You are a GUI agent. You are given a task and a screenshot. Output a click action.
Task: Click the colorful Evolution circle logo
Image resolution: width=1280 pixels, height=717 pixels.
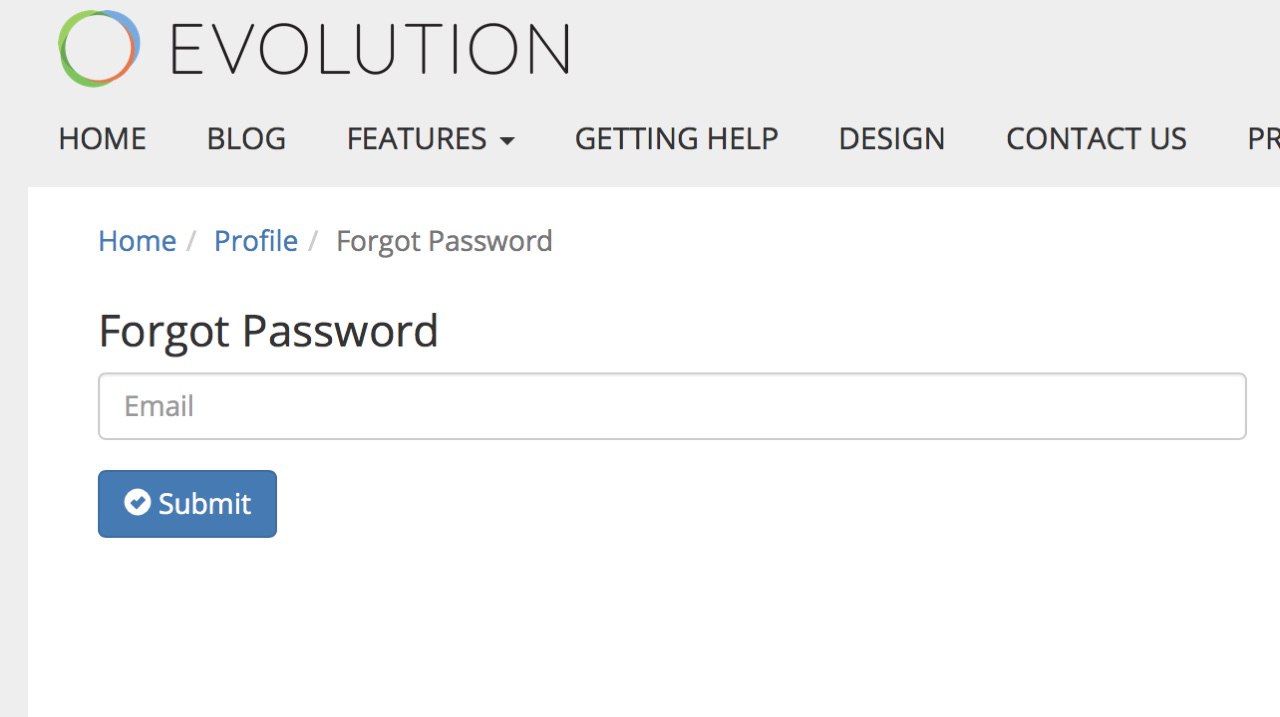pos(99,48)
